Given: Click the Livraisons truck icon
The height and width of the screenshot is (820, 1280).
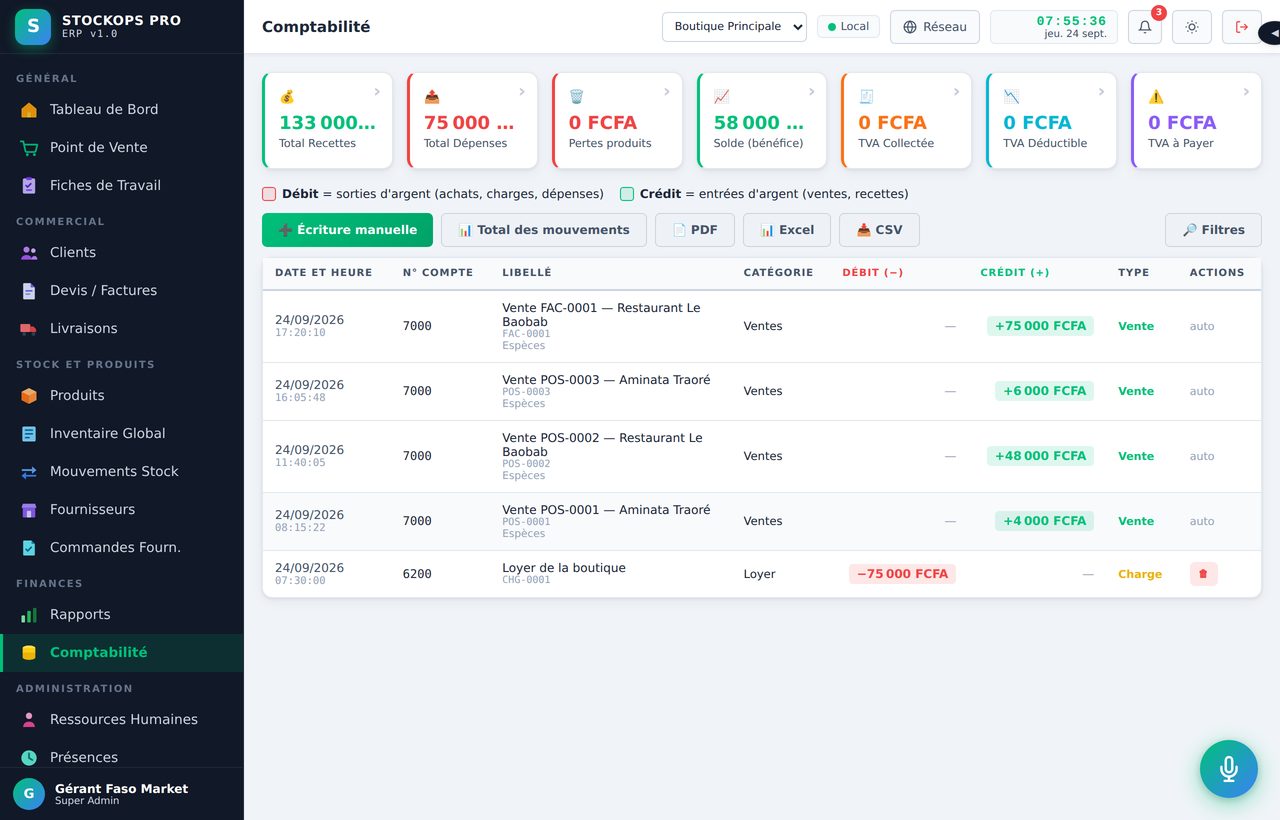Looking at the screenshot, I should 29,329.
